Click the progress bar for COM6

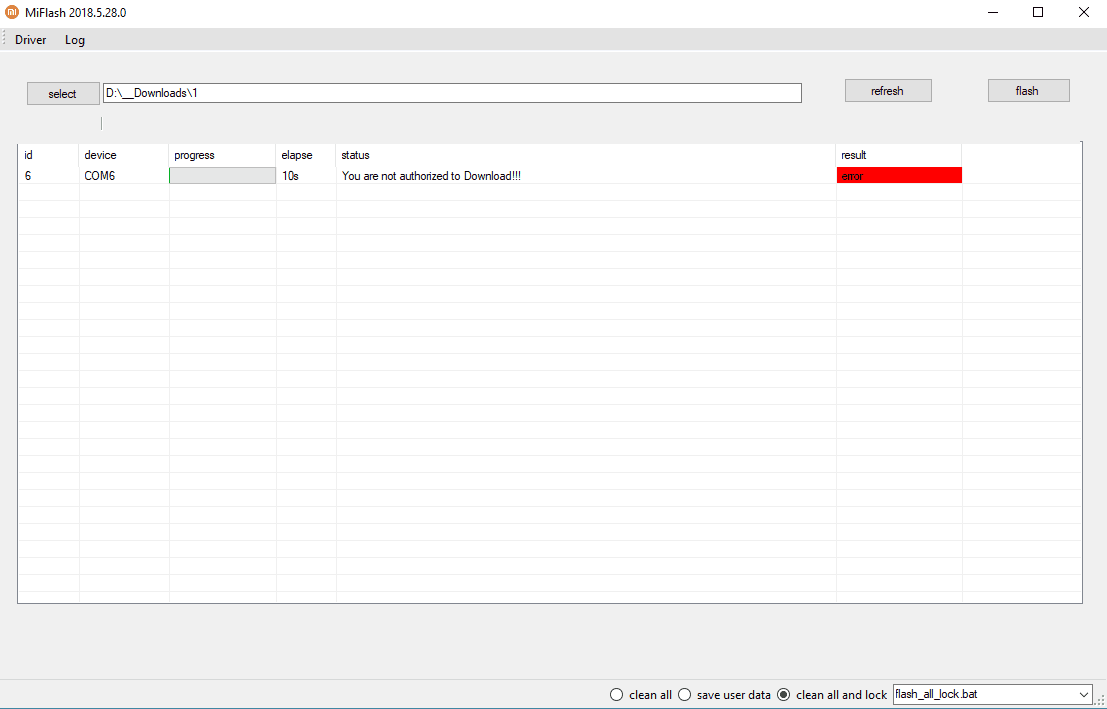[222, 176]
